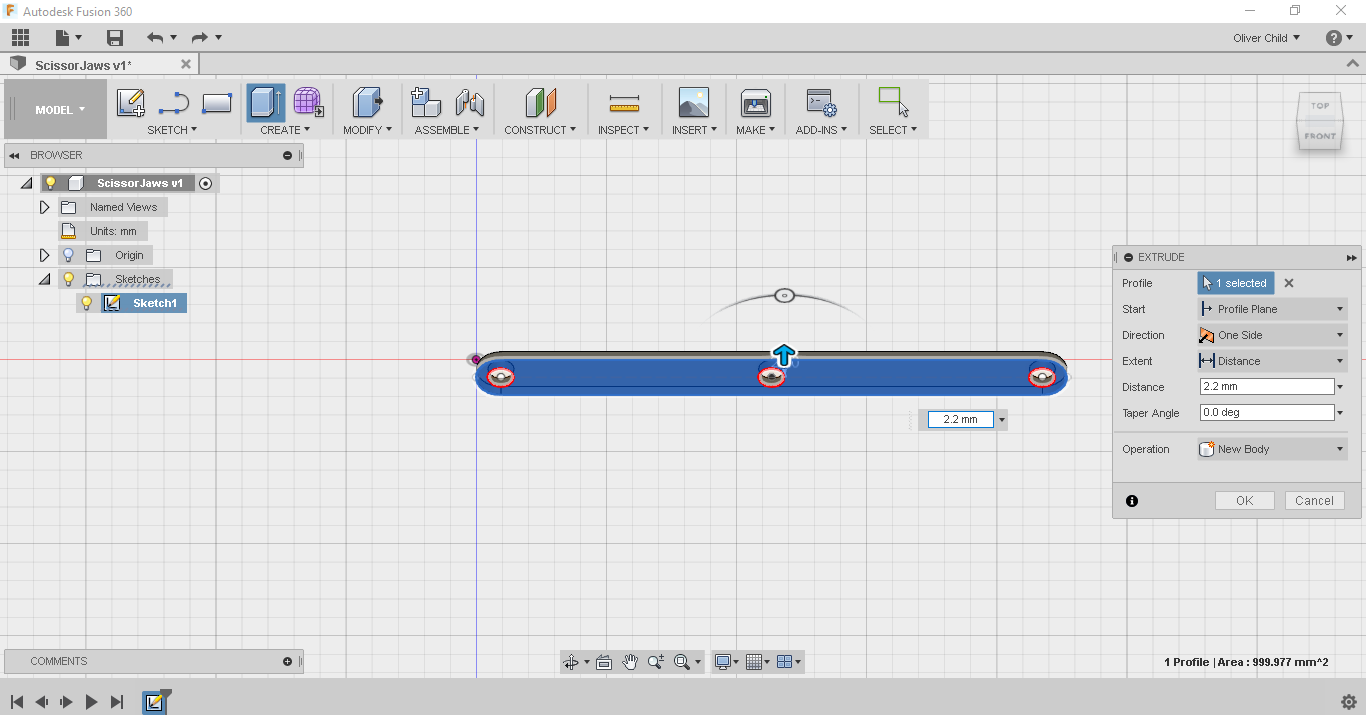Click the Distance value field showing 2.2 mm
This screenshot has height=715, width=1366.
point(1265,386)
